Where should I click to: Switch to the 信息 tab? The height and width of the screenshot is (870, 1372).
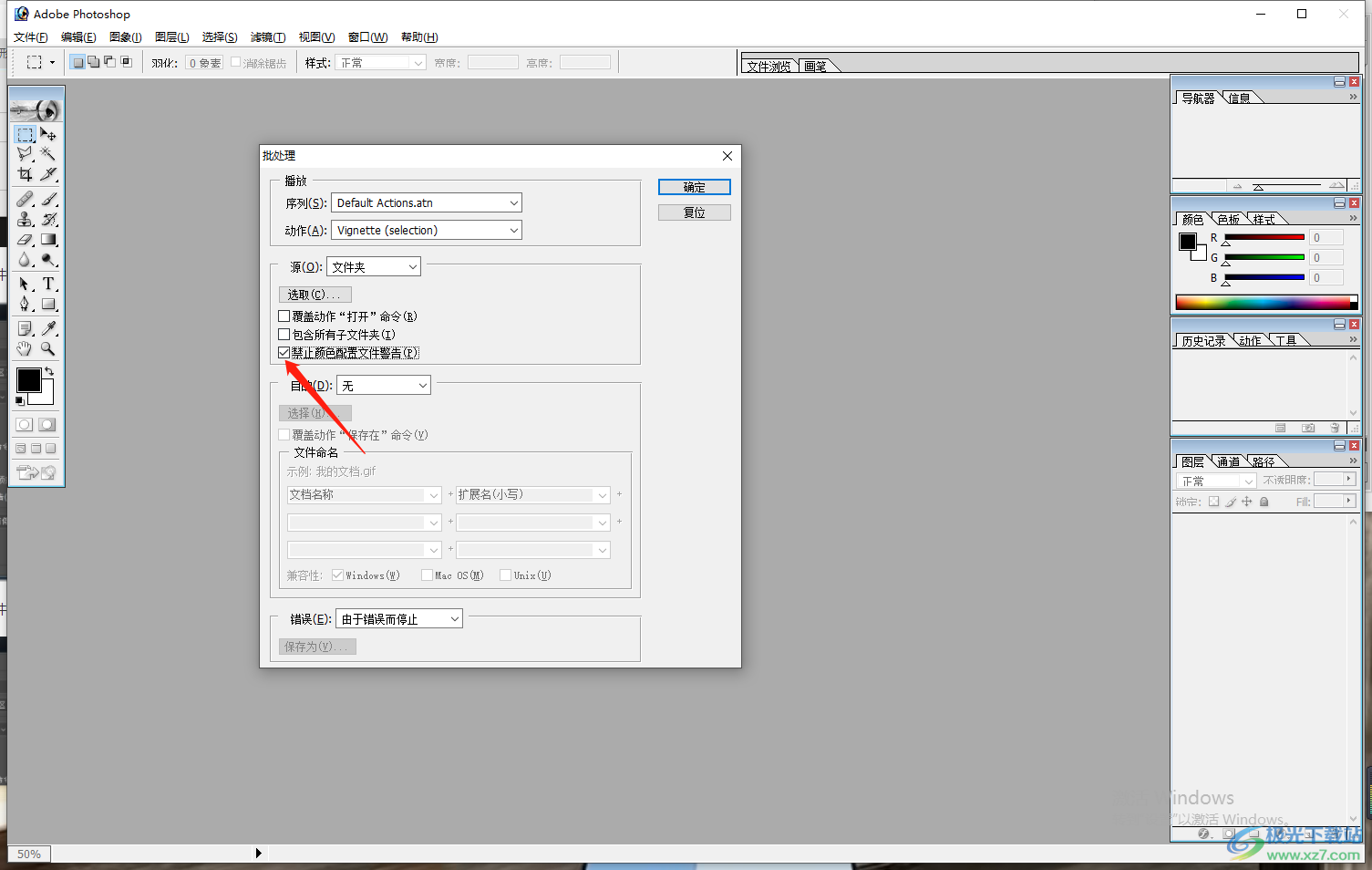(x=1240, y=98)
